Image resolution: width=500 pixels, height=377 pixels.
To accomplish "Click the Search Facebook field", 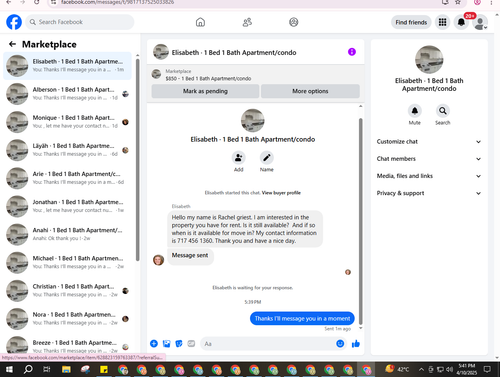I will pos(80,22).
